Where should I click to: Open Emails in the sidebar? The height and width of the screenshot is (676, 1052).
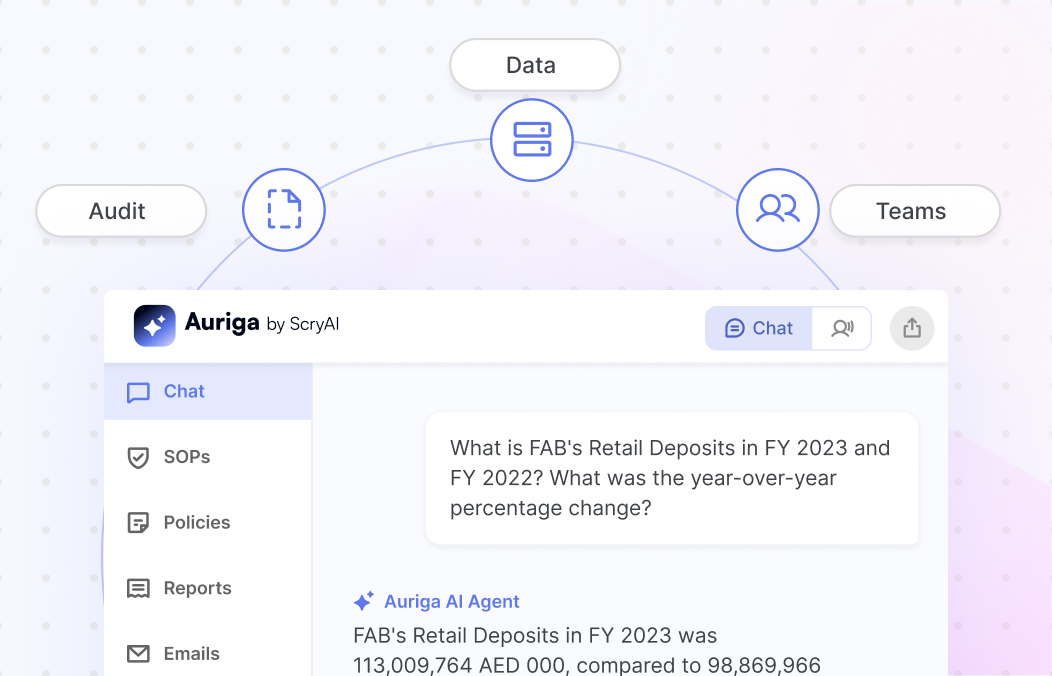pos(208,653)
